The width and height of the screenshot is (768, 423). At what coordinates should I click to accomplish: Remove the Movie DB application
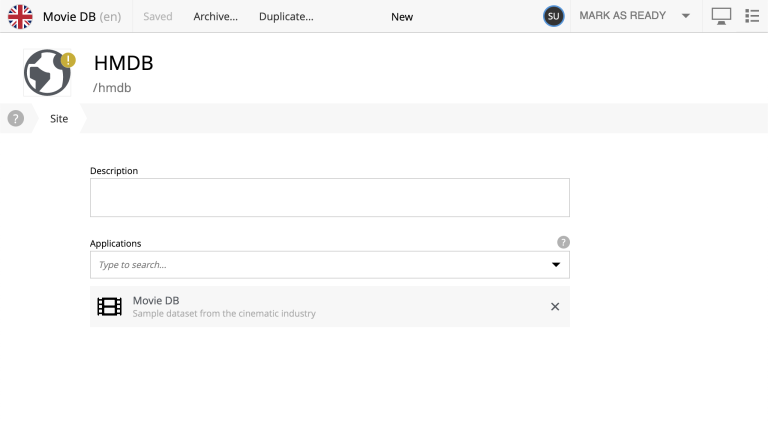[555, 306]
